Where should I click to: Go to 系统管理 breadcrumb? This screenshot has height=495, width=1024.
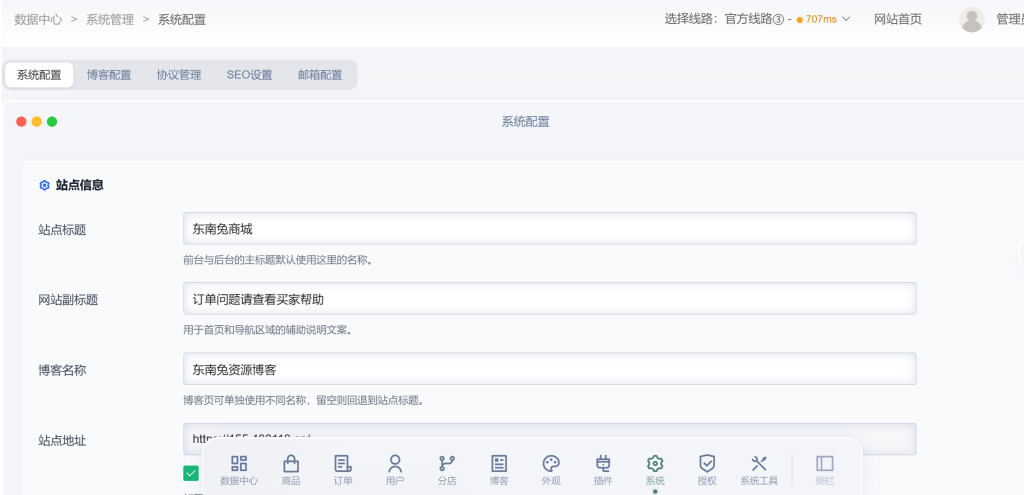tap(110, 20)
